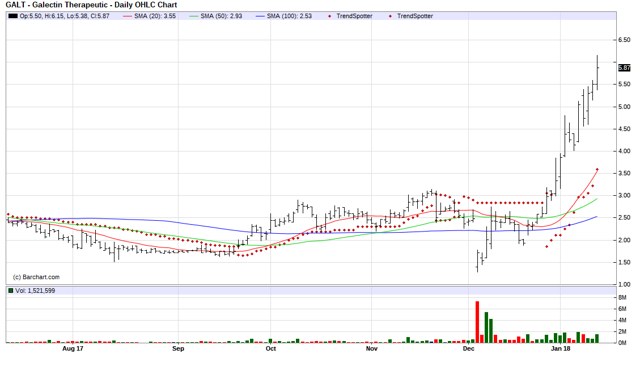The height and width of the screenshot is (366, 640).
Task: Click the Nov date axis label
Action: tap(371, 348)
